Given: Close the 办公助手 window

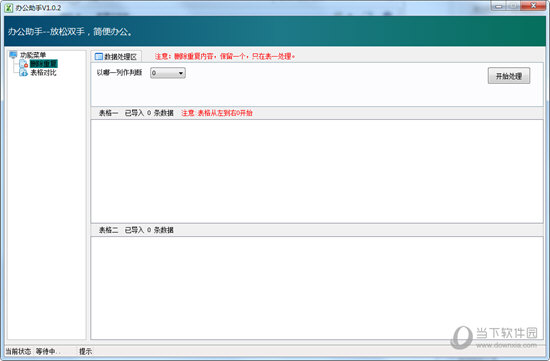Looking at the screenshot, I should [533, 6].
